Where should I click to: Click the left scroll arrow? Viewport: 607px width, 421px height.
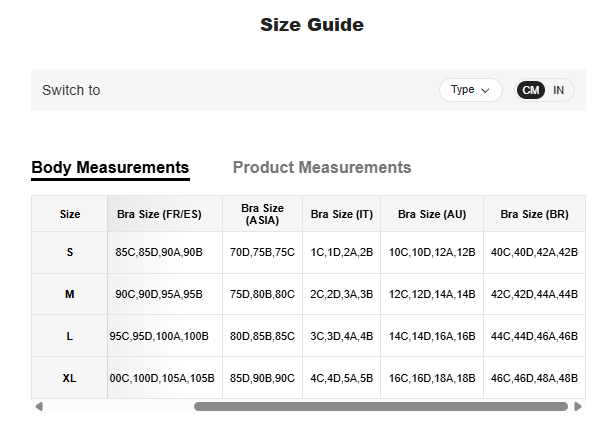coord(39,407)
